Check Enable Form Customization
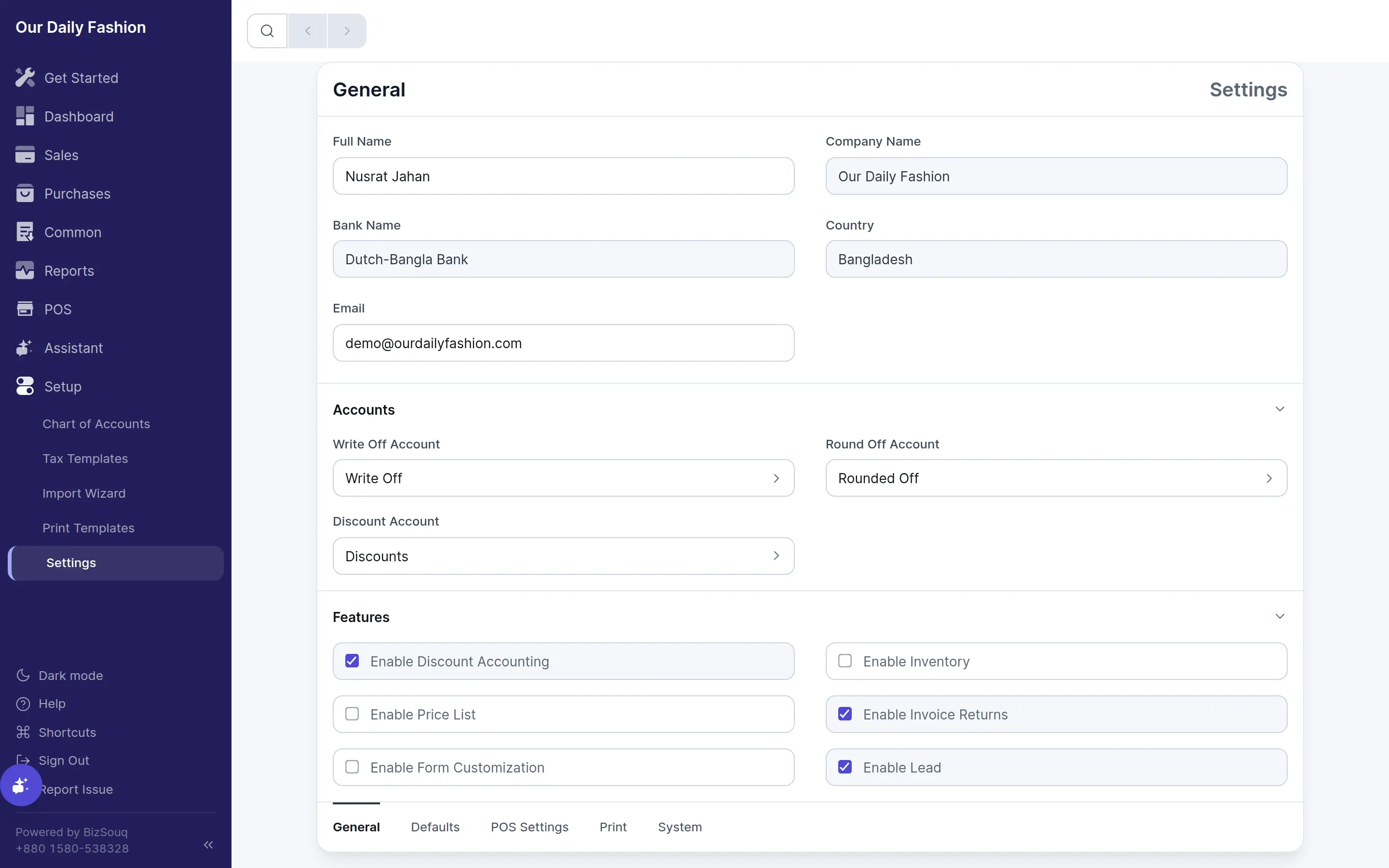The height and width of the screenshot is (868, 1389). click(x=352, y=767)
